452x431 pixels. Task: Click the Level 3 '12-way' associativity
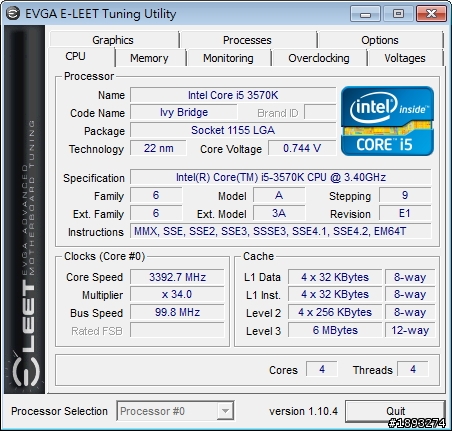(x=410, y=330)
